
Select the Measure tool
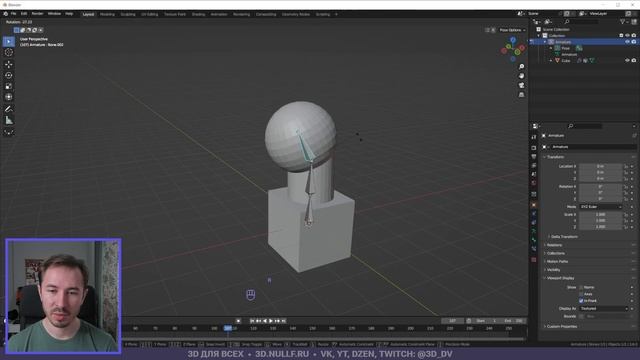(x=9, y=120)
